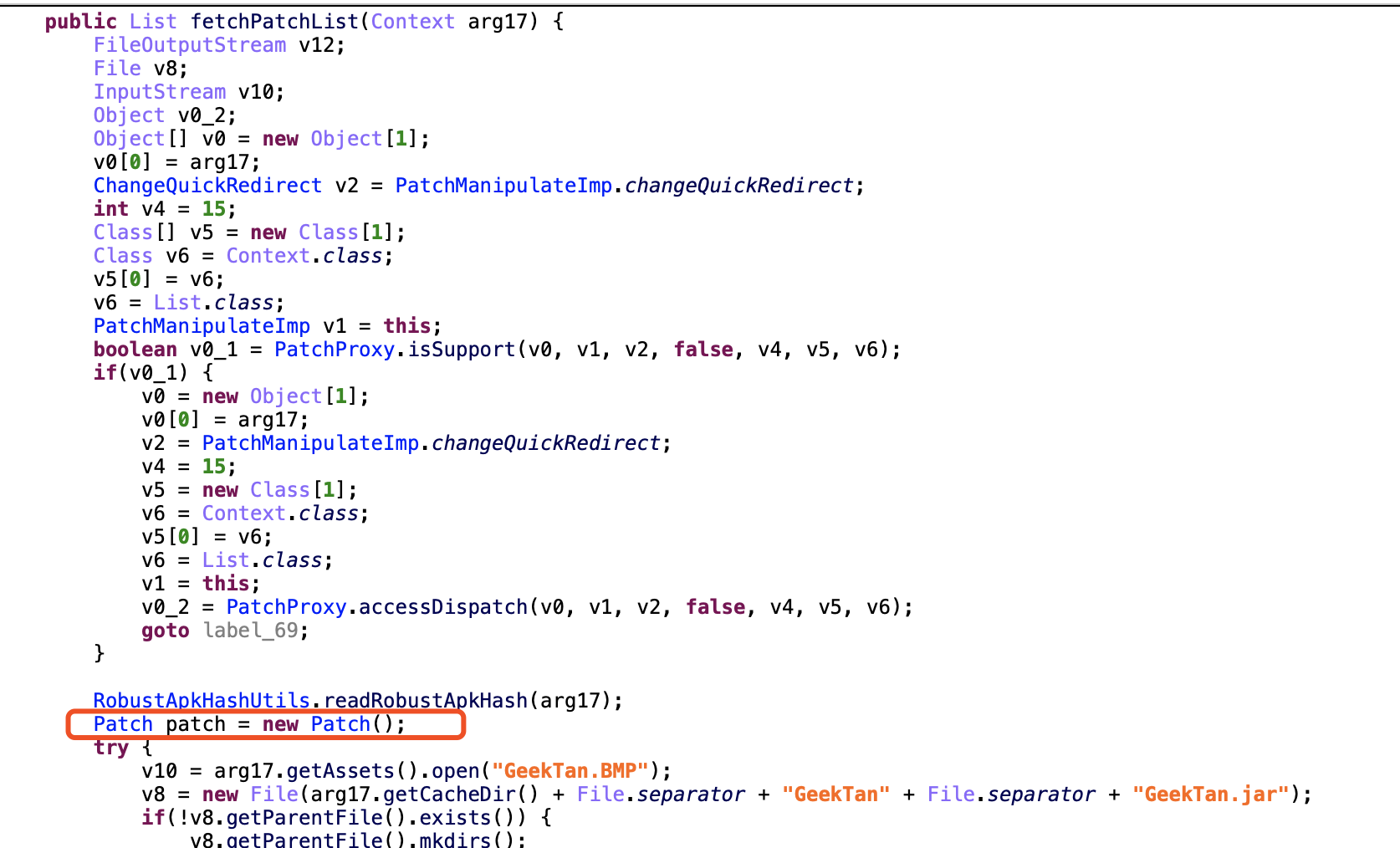This screenshot has height=848, width=1400.
Task: Select the ChangeQuickRedirect type name
Action: pos(207,185)
